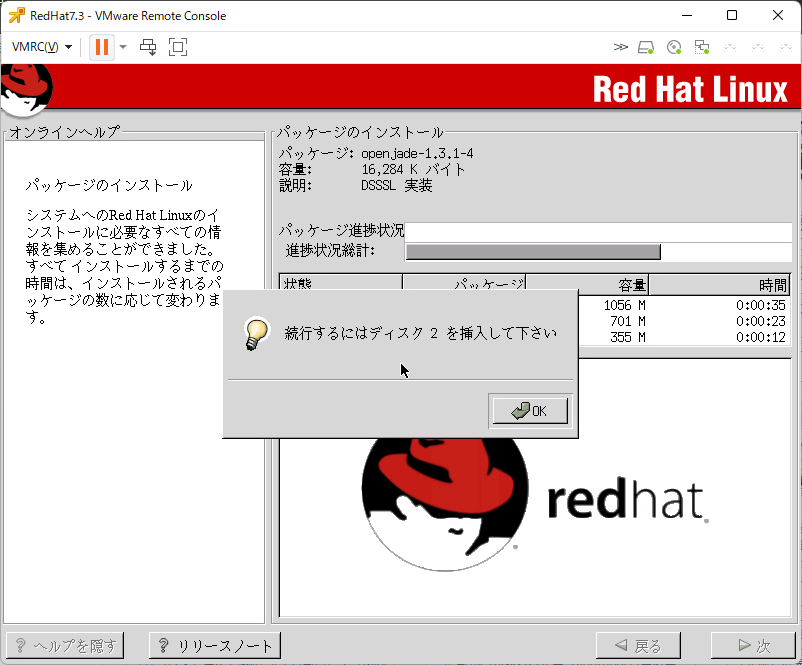This screenshot has width=802, height=665.
Task: Click the 0:00:12 time value
Action: coord(761,337)
